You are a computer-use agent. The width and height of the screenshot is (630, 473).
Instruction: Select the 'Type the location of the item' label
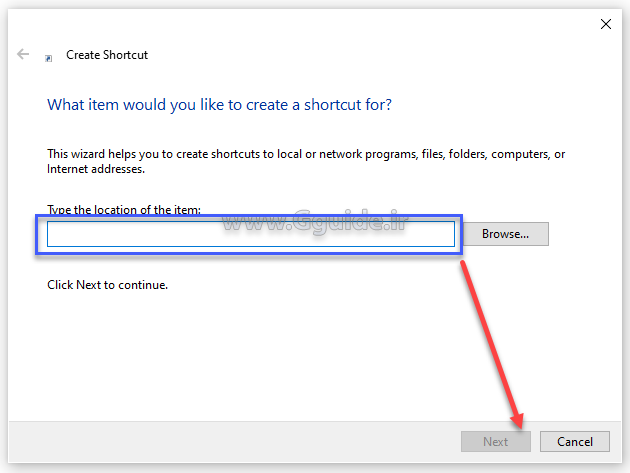[124, 209]
